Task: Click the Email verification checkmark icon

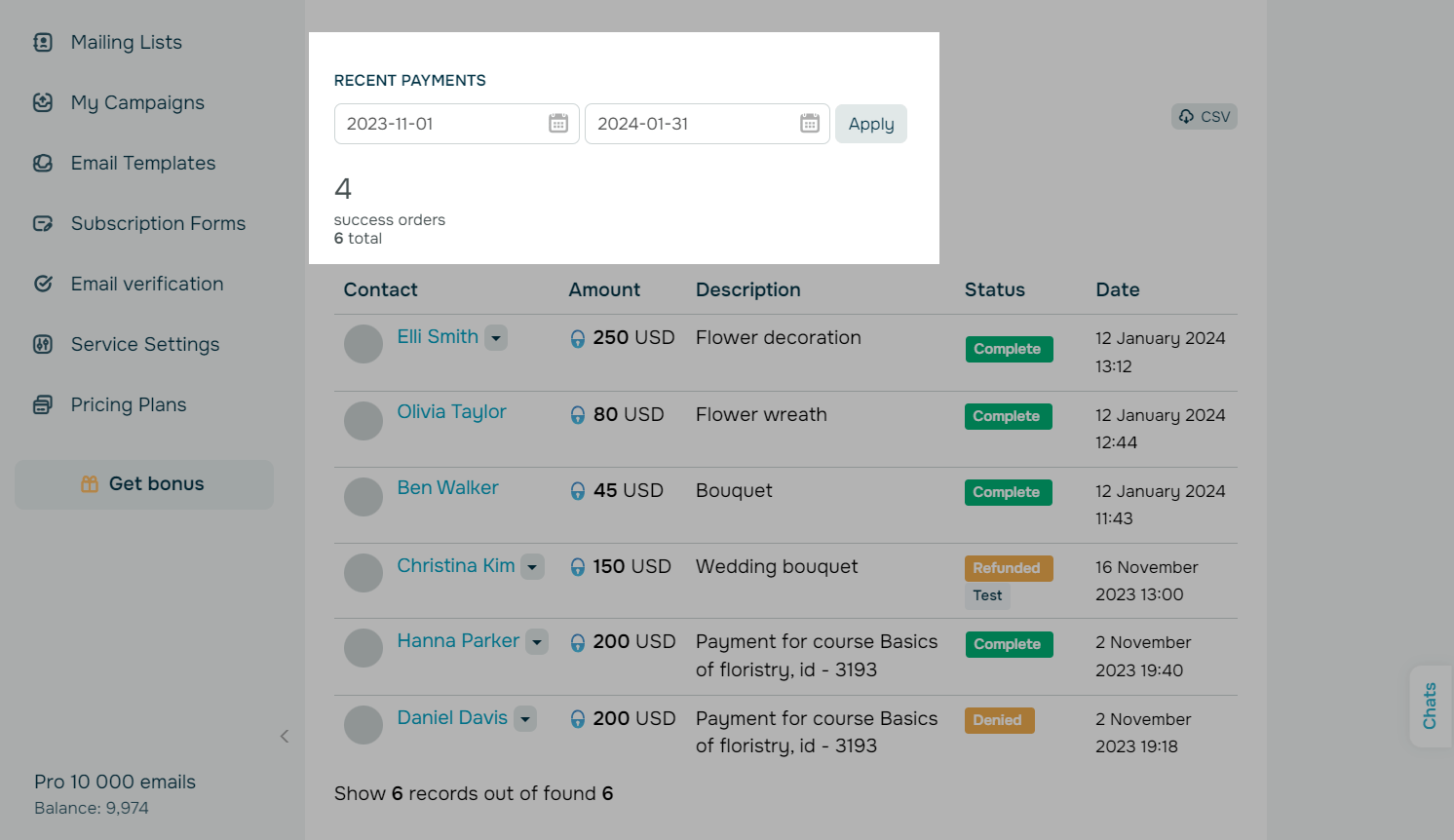Action: [43, 284]
